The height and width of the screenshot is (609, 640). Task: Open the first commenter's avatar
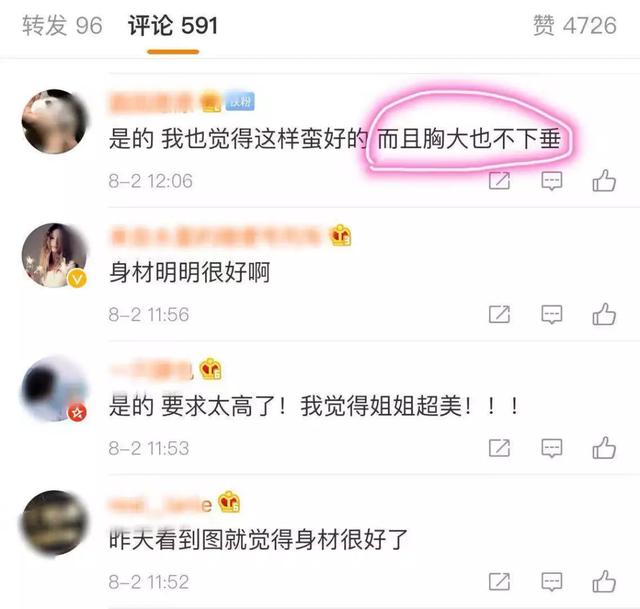point(55,122)
